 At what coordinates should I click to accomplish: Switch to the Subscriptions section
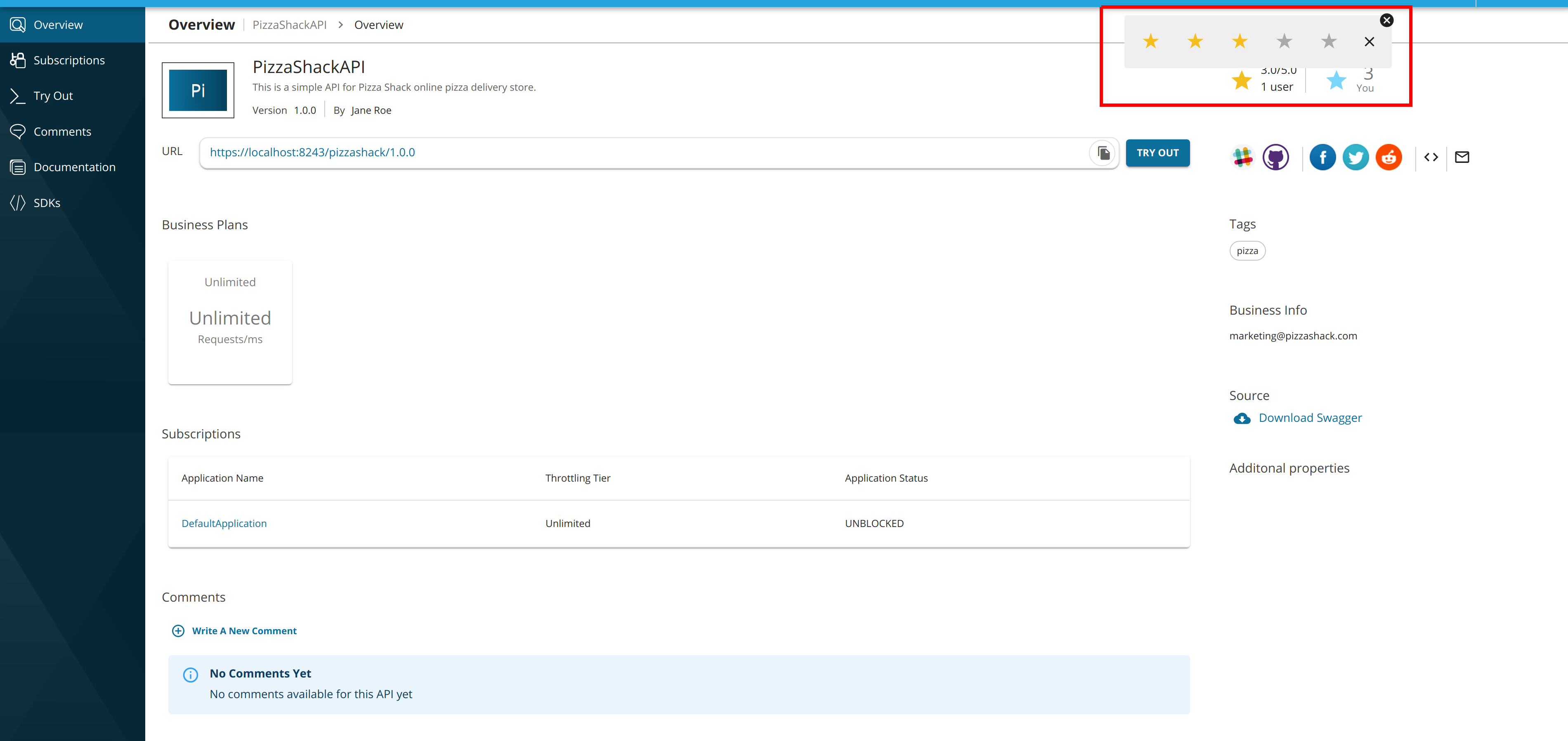point(68,60)
